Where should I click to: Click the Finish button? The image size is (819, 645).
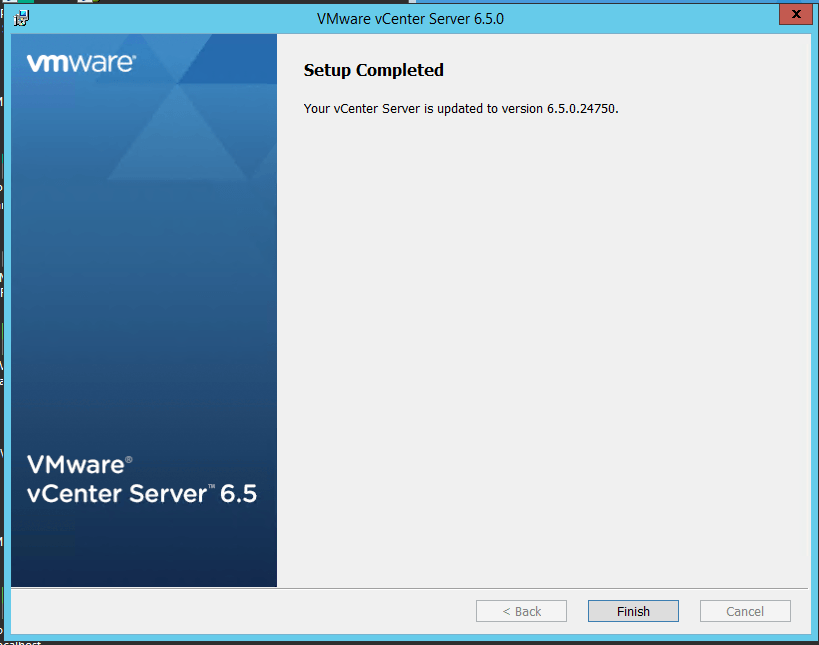point(633,611)
